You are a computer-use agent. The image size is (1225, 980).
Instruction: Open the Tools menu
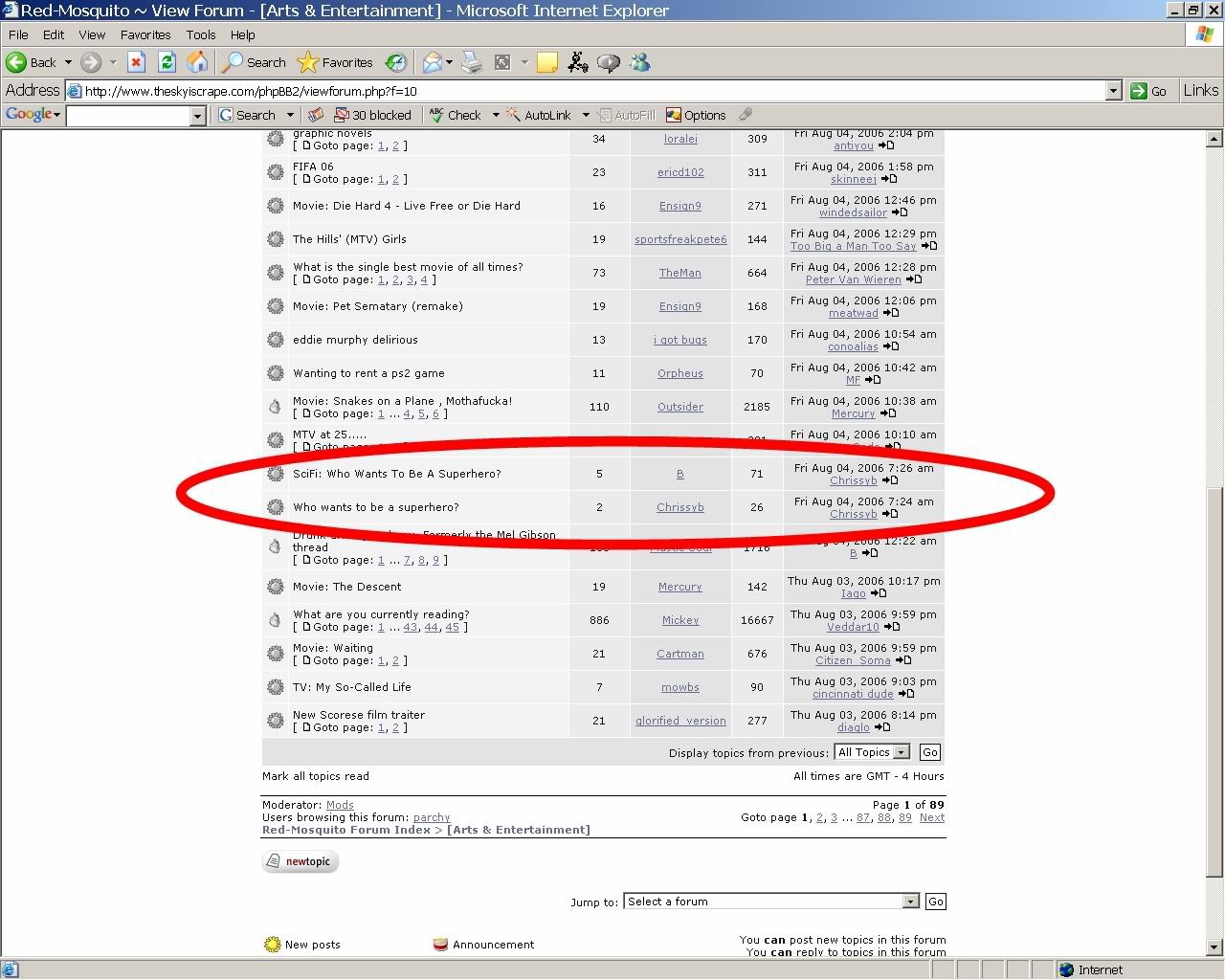point(201,34)
